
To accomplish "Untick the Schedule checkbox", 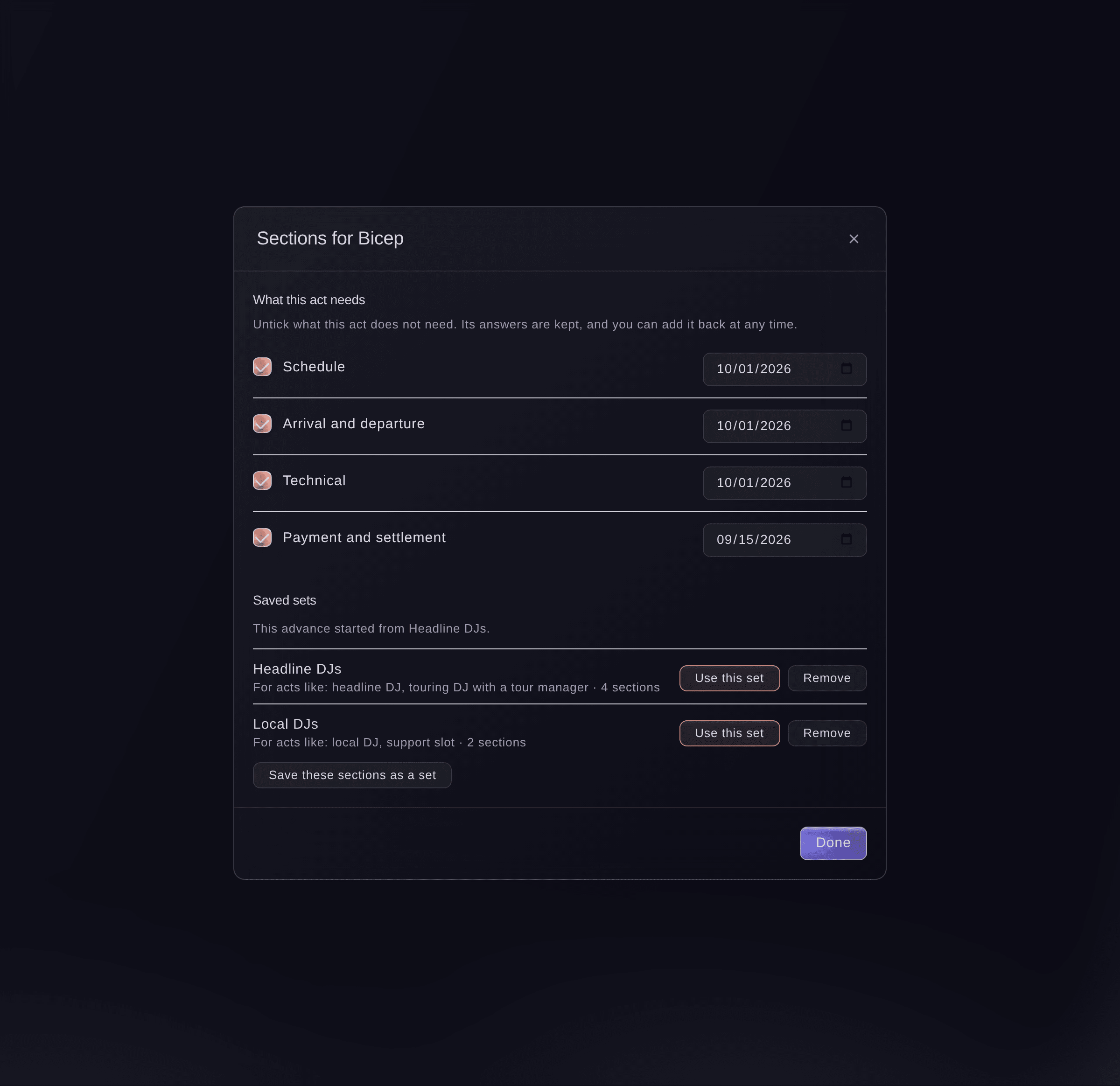I will pos(262,367).
